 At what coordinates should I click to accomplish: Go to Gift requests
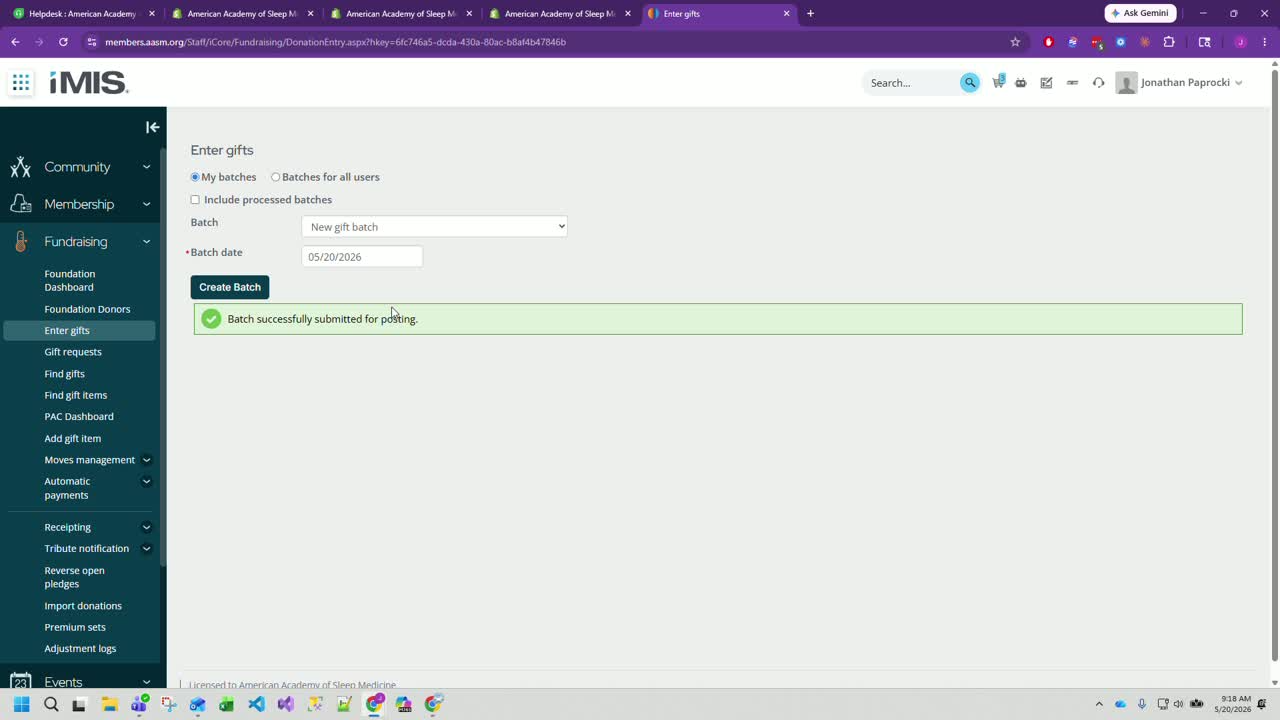pos(73,352)
